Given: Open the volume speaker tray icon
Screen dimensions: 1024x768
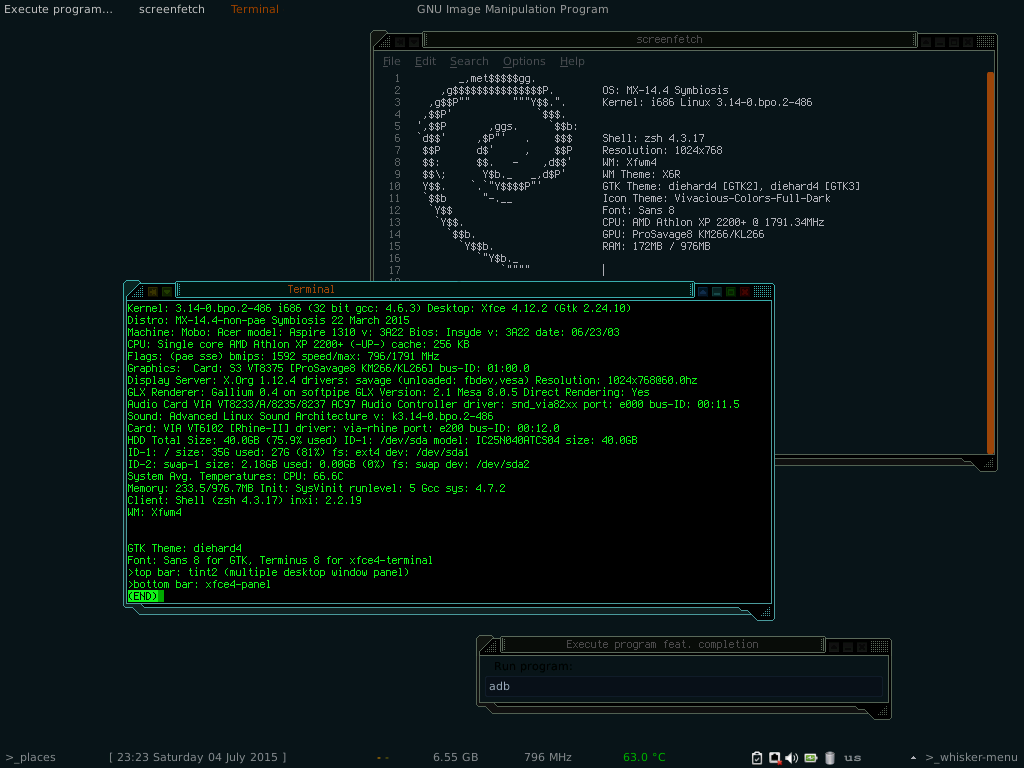Looking at the screenshot, I should click(792, 758).
